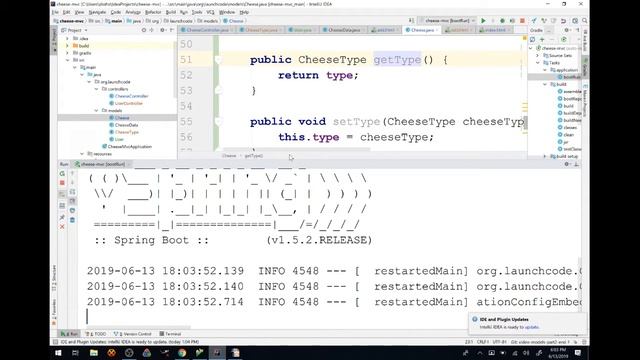This screenshot has width=640, height=360.
Task: Expand the build setup folder in Gradle
Action: pyautogui.click(x=545, y=156)
